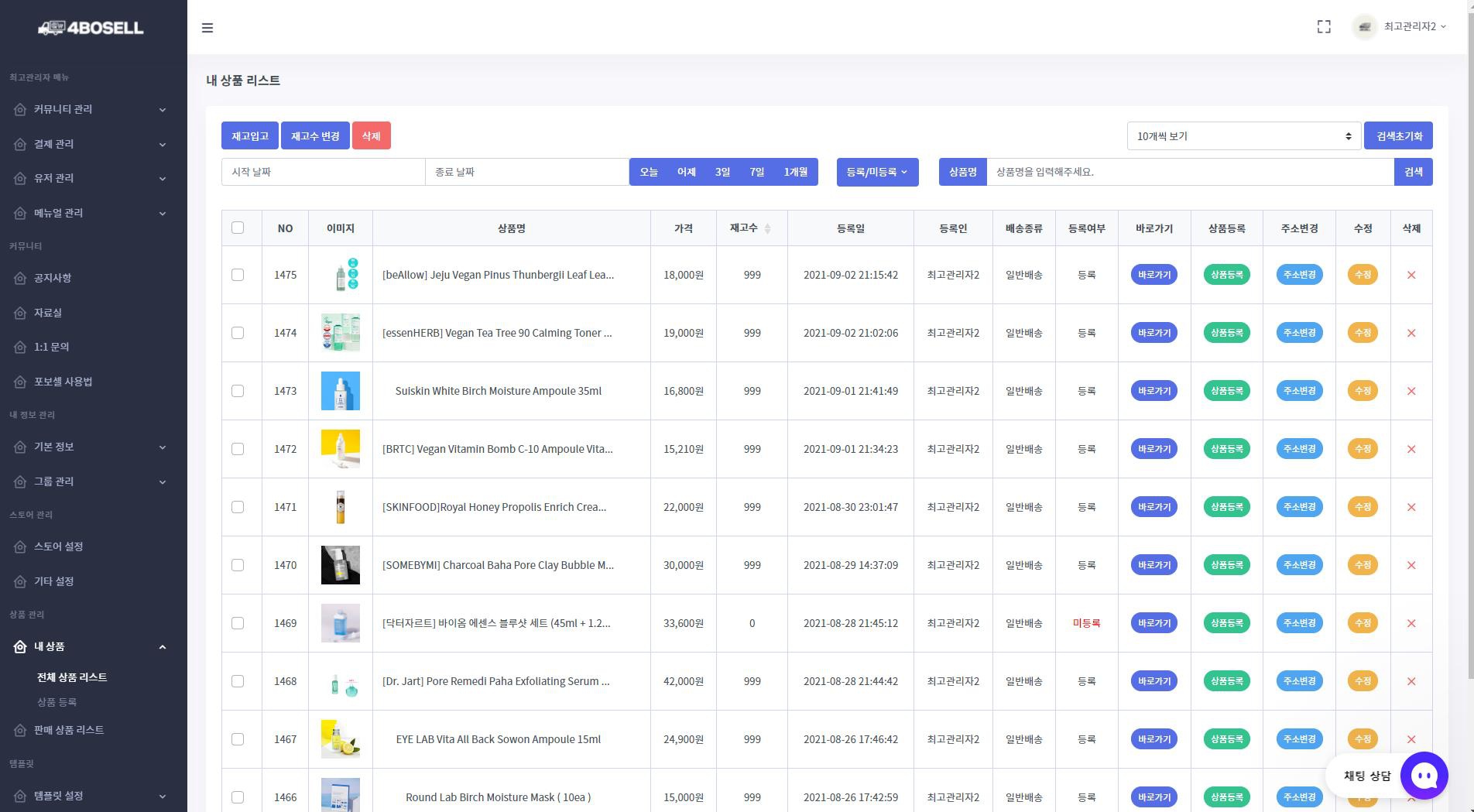
Task: Open the 최고관리자2 account dropdown
Action: point(1414,27)
